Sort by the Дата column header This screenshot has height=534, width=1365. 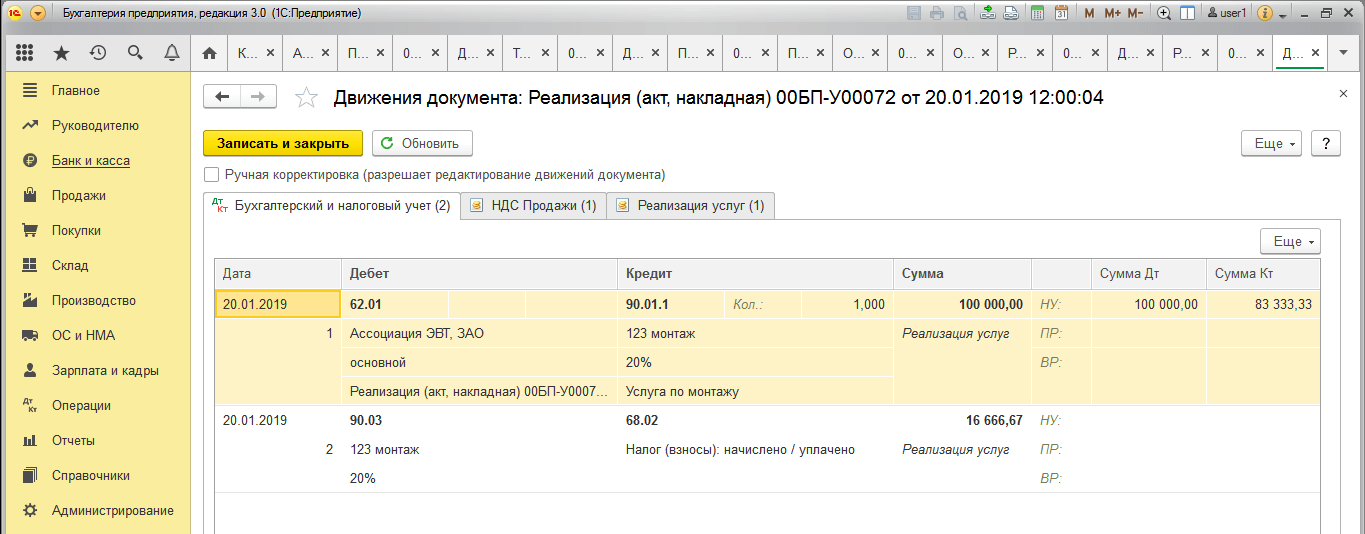tap(278, 274)
